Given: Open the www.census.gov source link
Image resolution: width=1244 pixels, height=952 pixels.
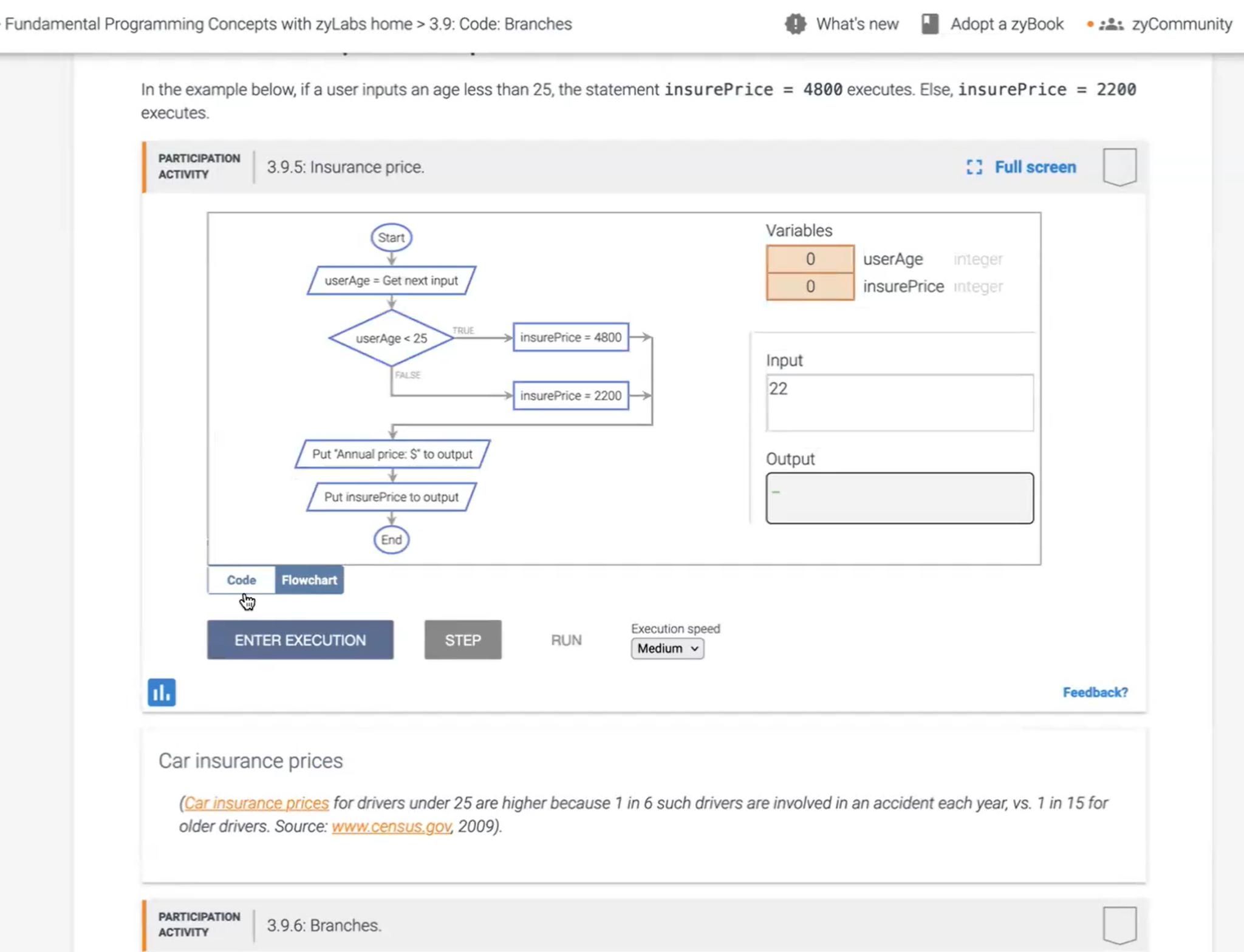Looking at the screenshot, I should pos(391,826).
